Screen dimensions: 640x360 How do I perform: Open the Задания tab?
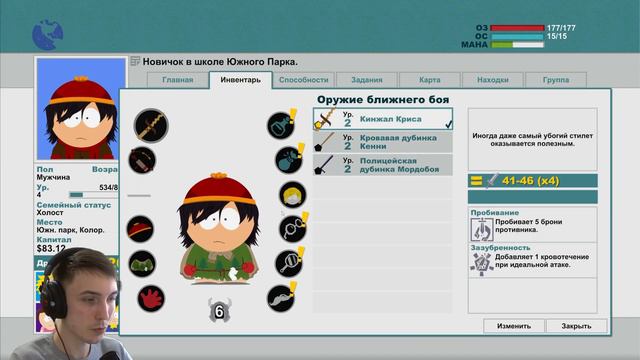click(x=367, y=80)
